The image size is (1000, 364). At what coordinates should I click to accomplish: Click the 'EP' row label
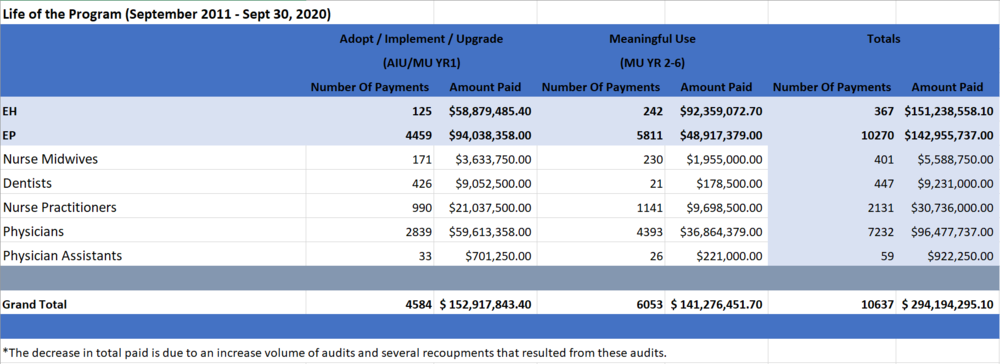click(x=10, y=135)
